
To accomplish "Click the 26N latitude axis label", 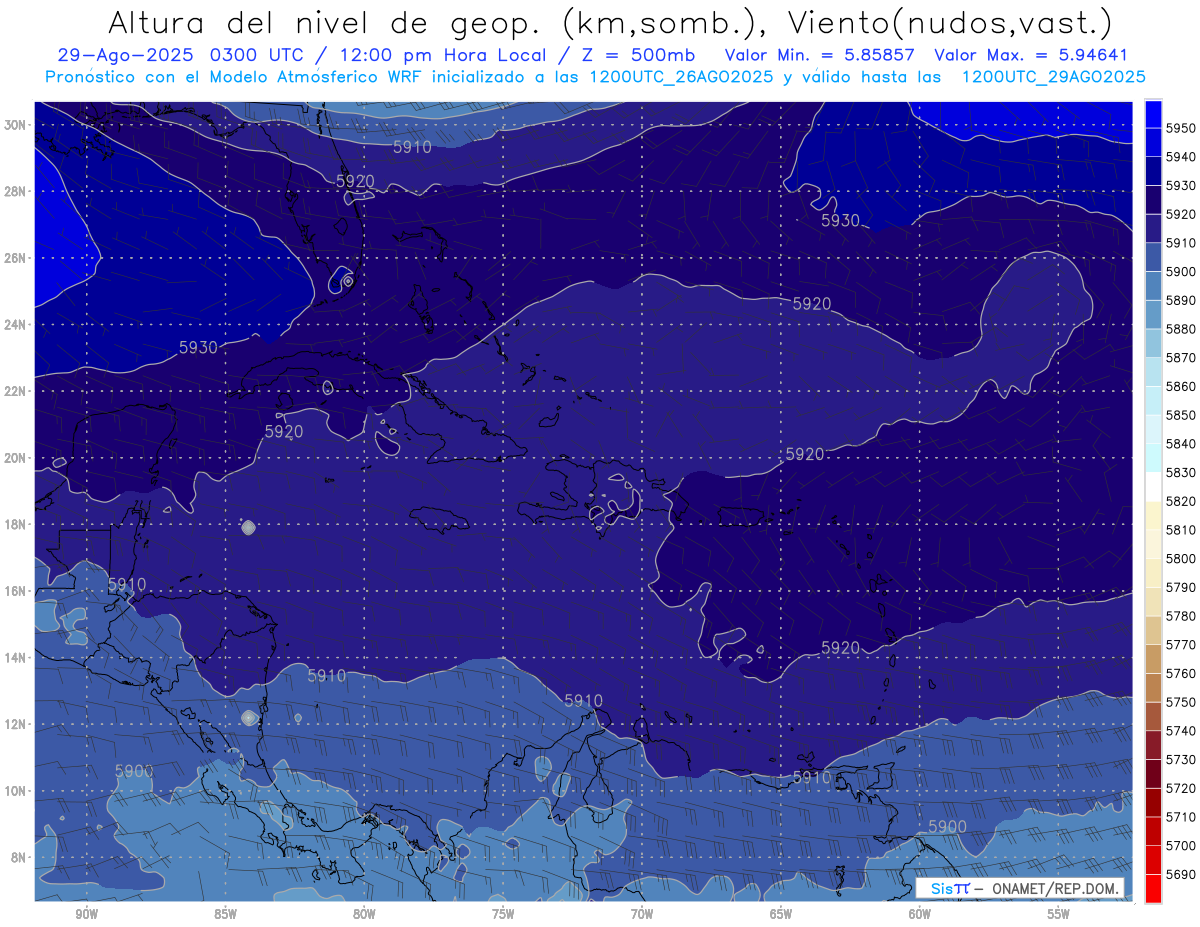I will click(15, 258).
